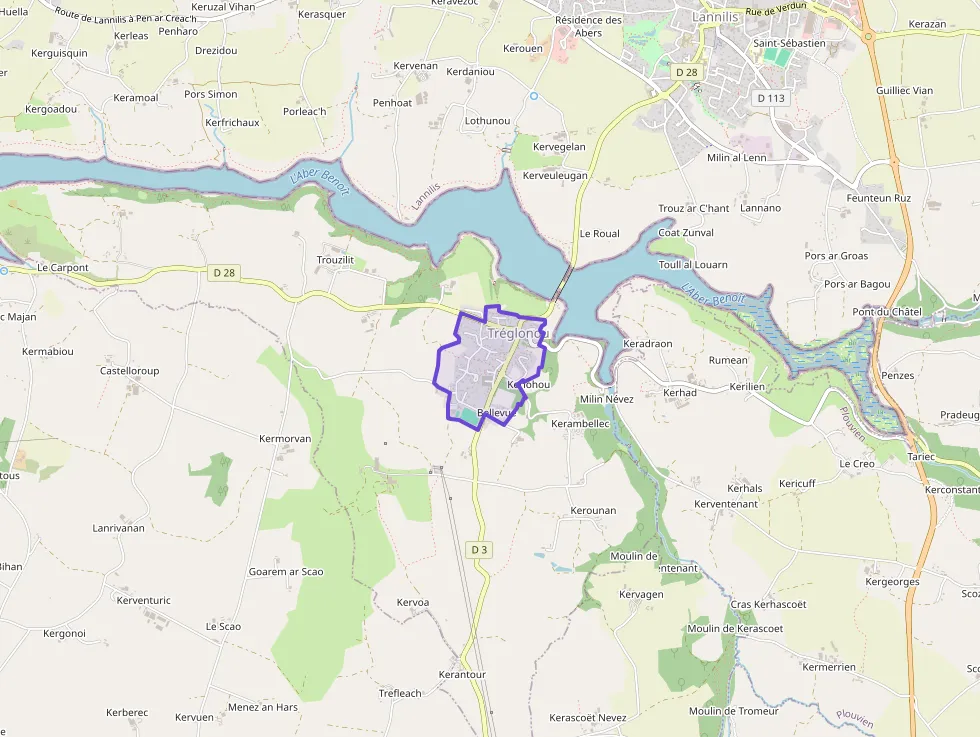The width and height of the screenshot is (980, 737).
Task: Click the D 3 road shield
Action: (x=479, y=549)
